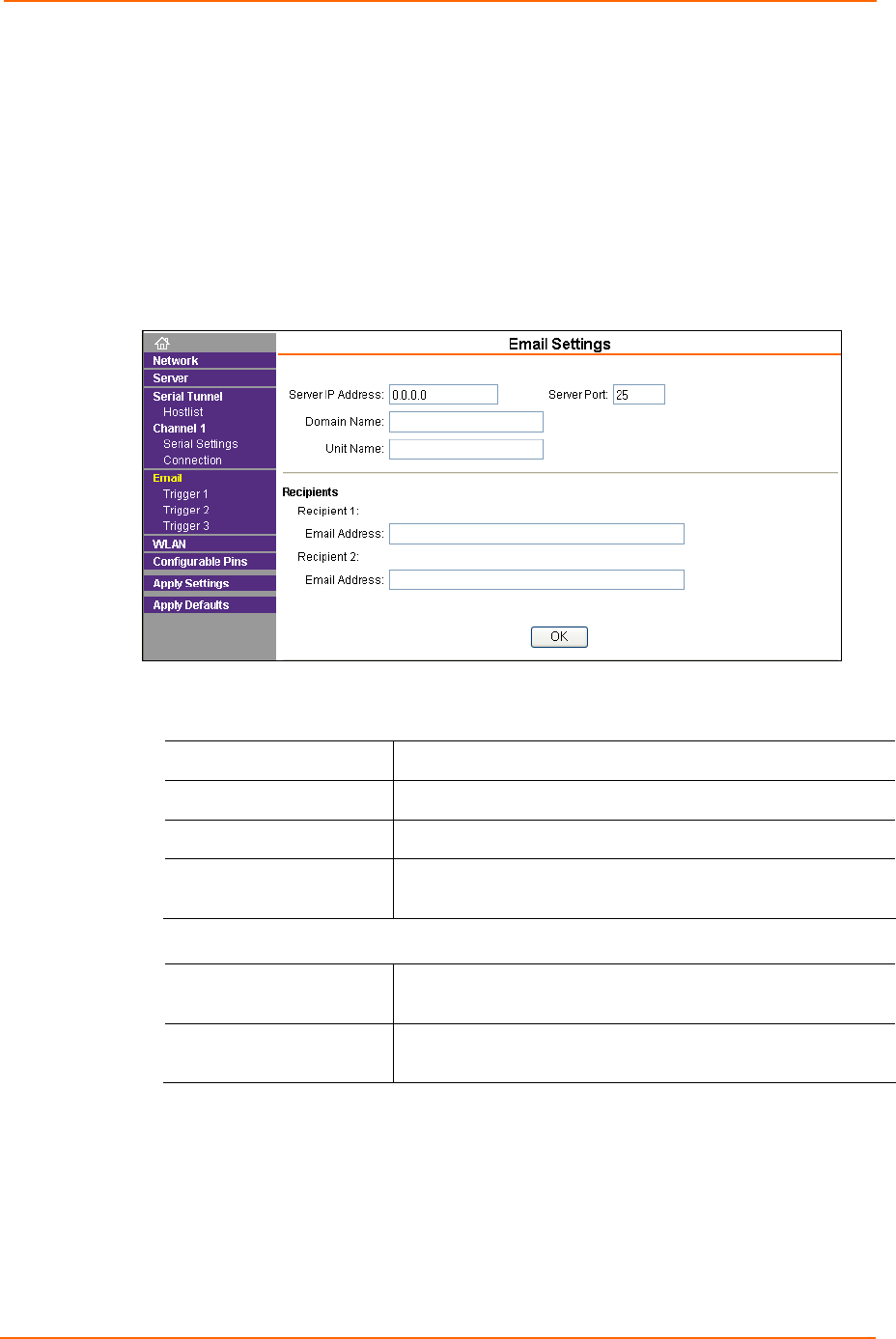
Task: Select Serial Tunnel in the sidebar
Action: click(187, 397)
